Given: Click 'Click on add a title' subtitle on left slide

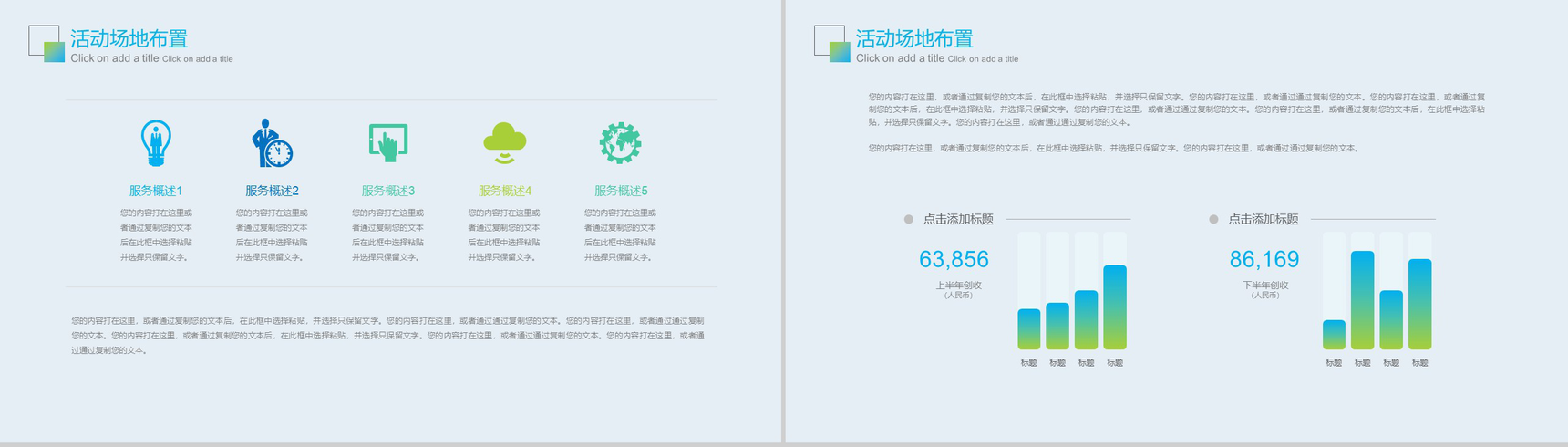Looking at the screenshot, I should coord(151,58).
